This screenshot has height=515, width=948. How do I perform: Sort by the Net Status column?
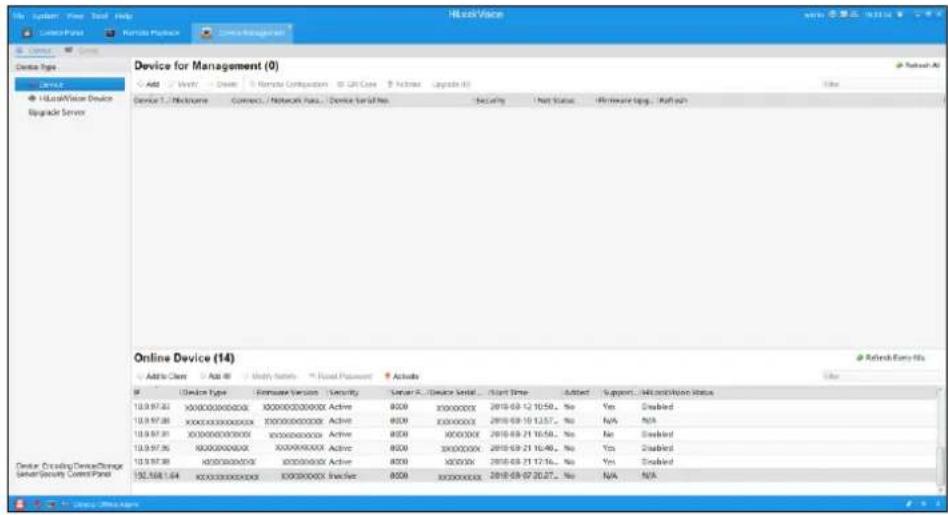[x=556, y=100]
